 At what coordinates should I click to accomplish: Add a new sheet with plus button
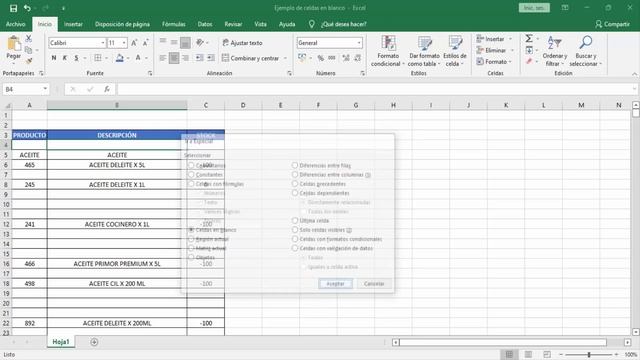(x=94, y=342)
